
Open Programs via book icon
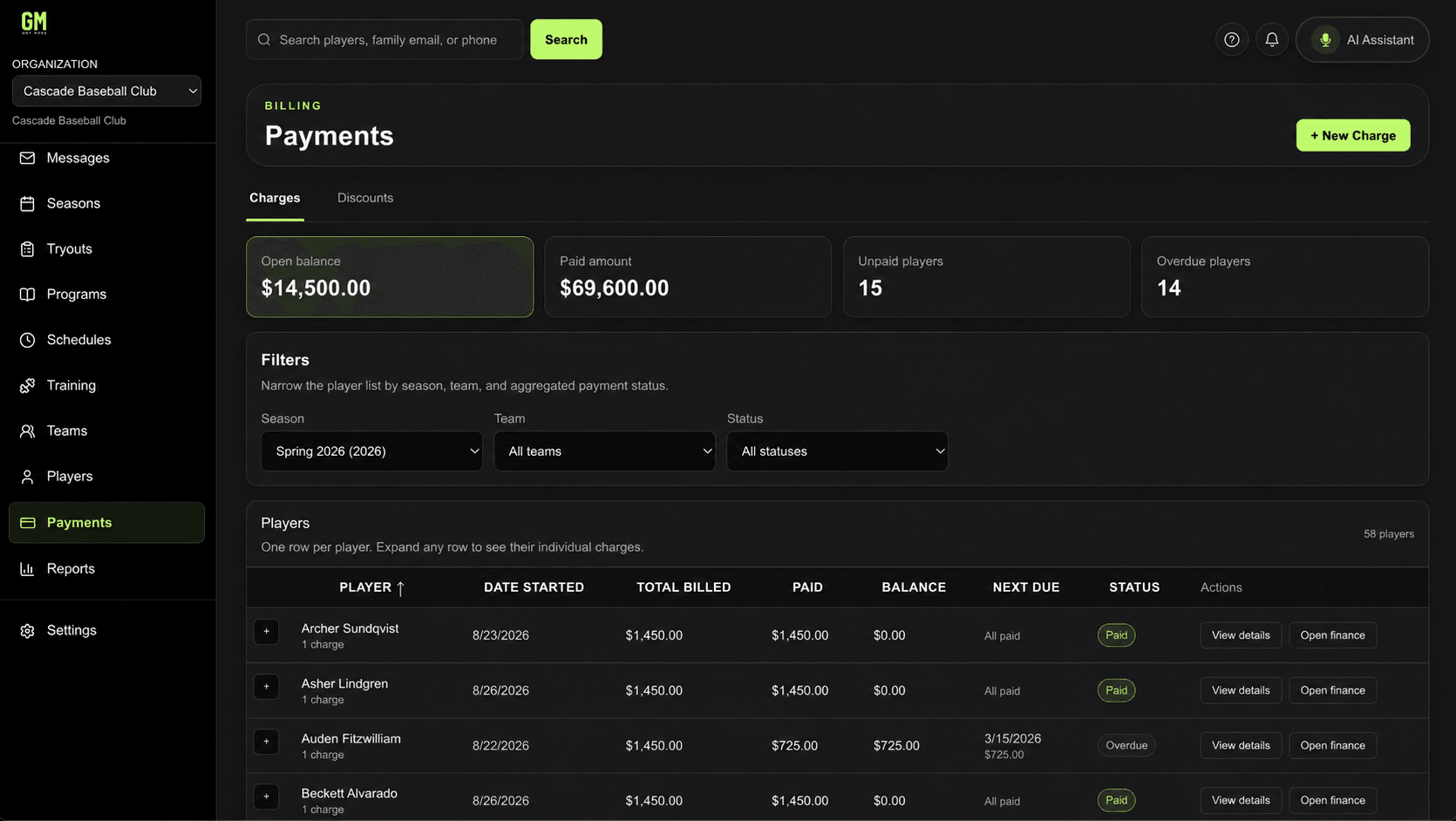coord(28,294)
